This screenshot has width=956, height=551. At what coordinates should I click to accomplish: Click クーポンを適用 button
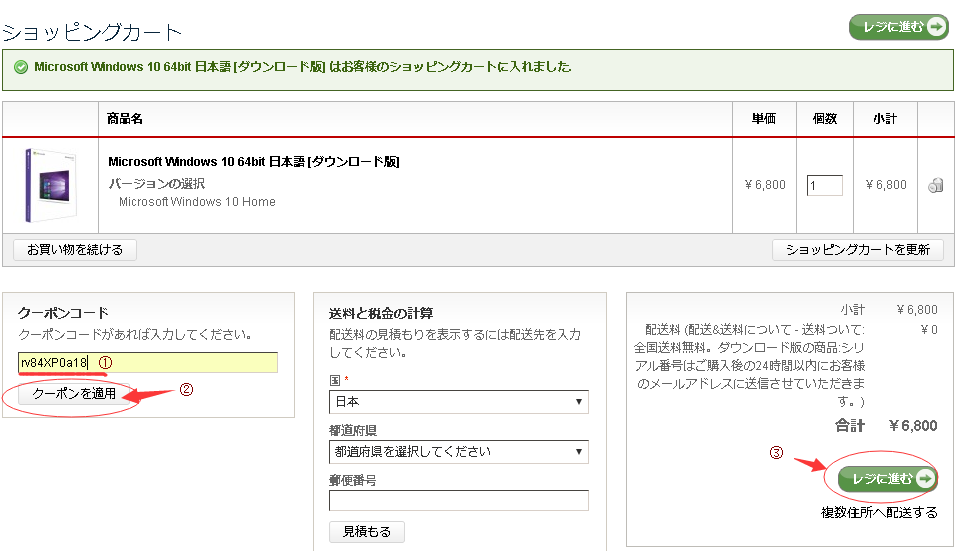74,394
